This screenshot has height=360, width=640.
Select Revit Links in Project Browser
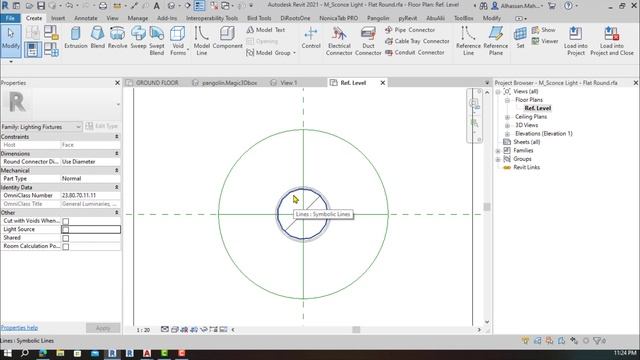527,167
